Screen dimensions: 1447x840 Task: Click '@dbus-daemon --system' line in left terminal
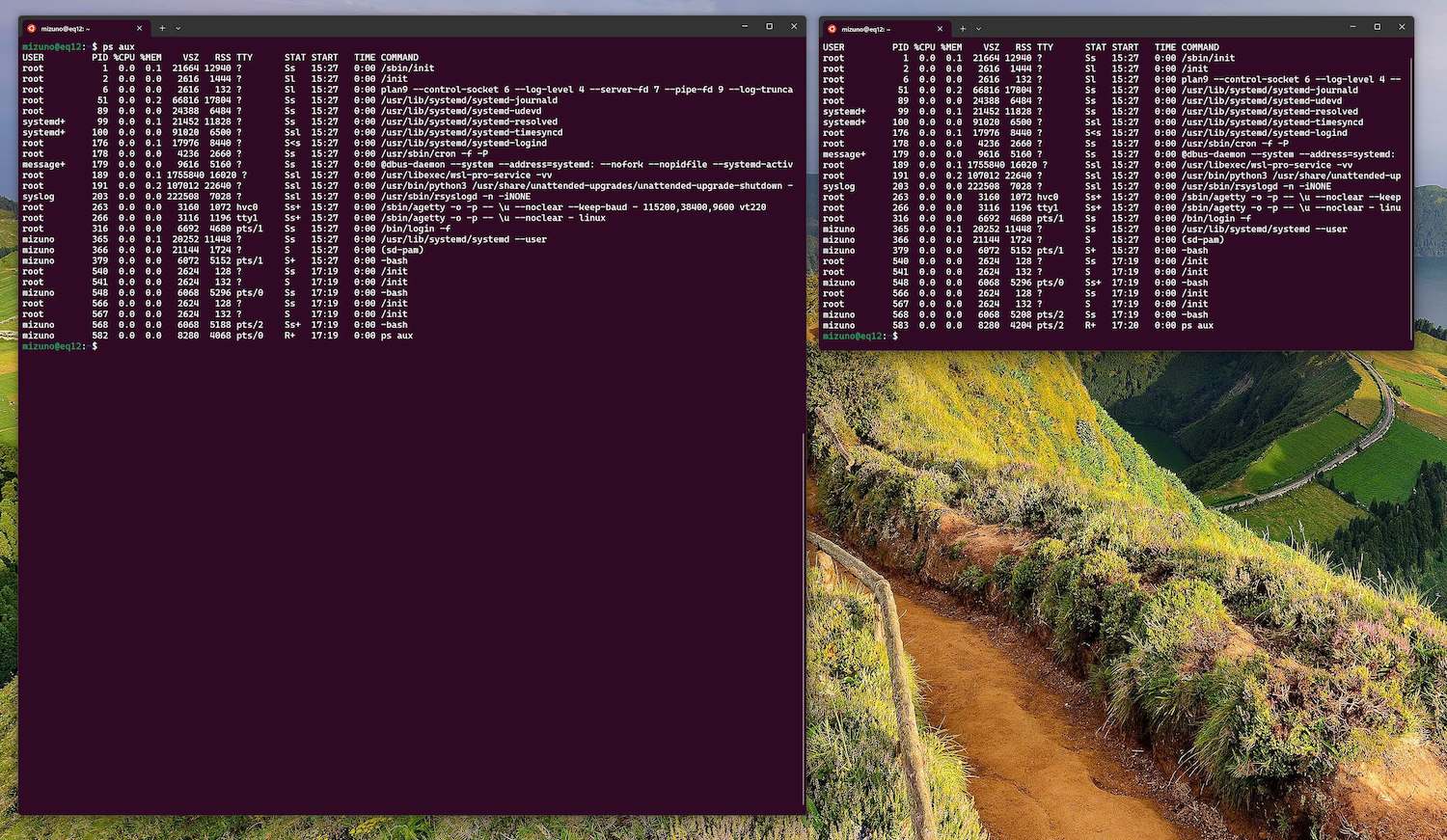[x=587, y=164]
